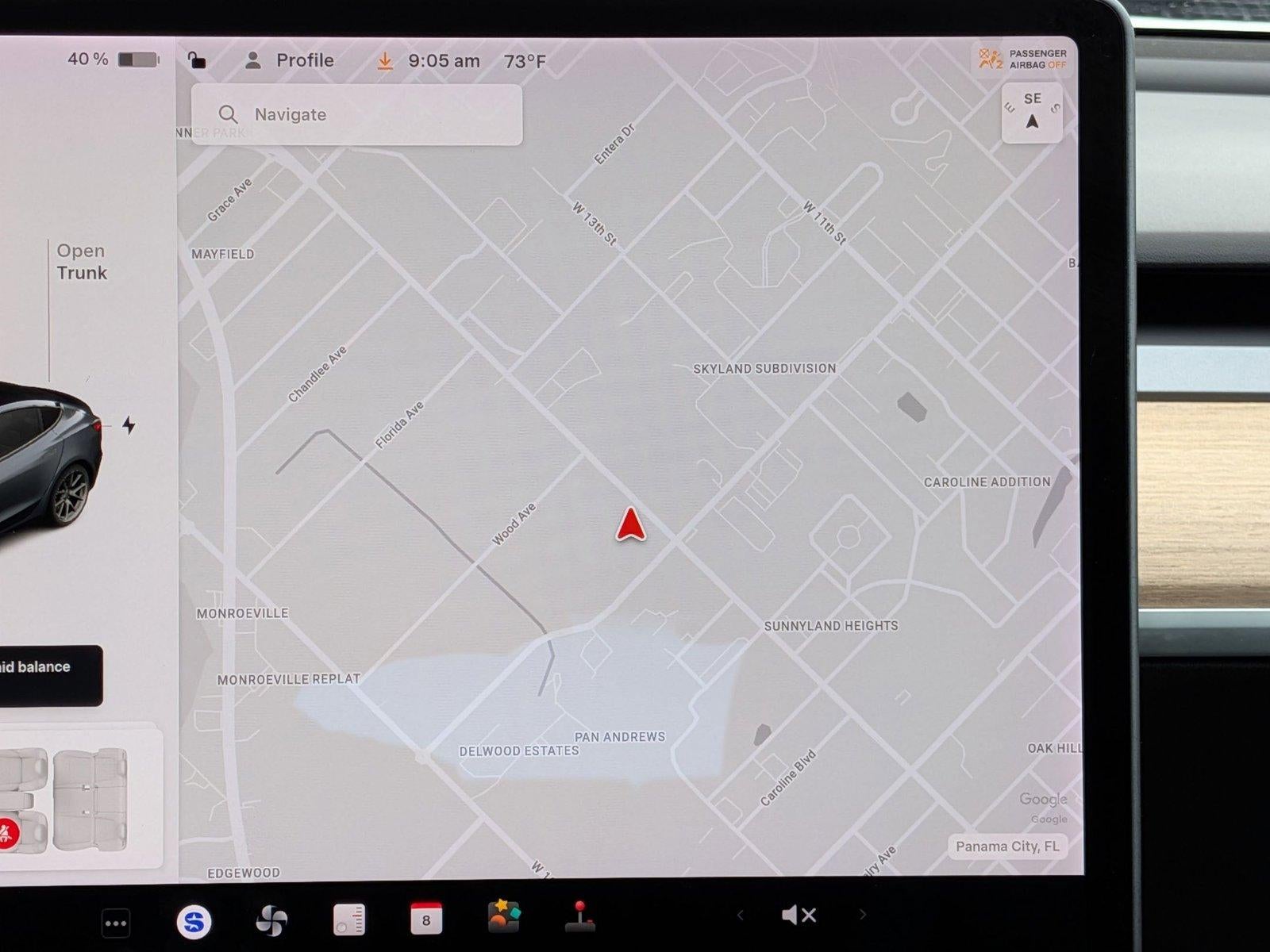Image resolution: width=1270 pixels, height=952 pixels.
Task: Tap the charging bolt icon by car
Action: click(129, 425)
